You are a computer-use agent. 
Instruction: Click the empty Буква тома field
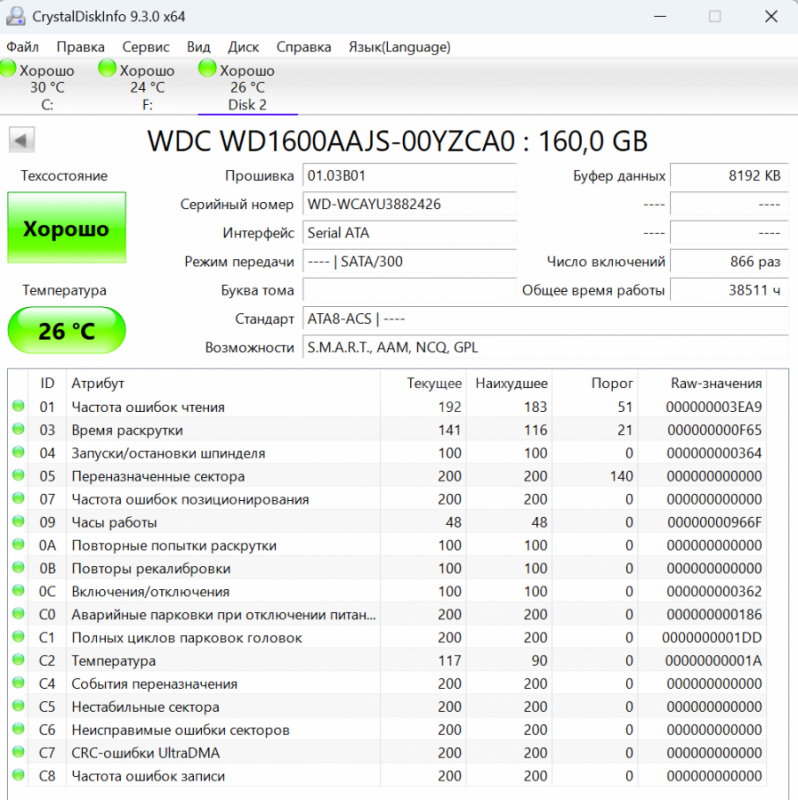[x=409, y=290]
